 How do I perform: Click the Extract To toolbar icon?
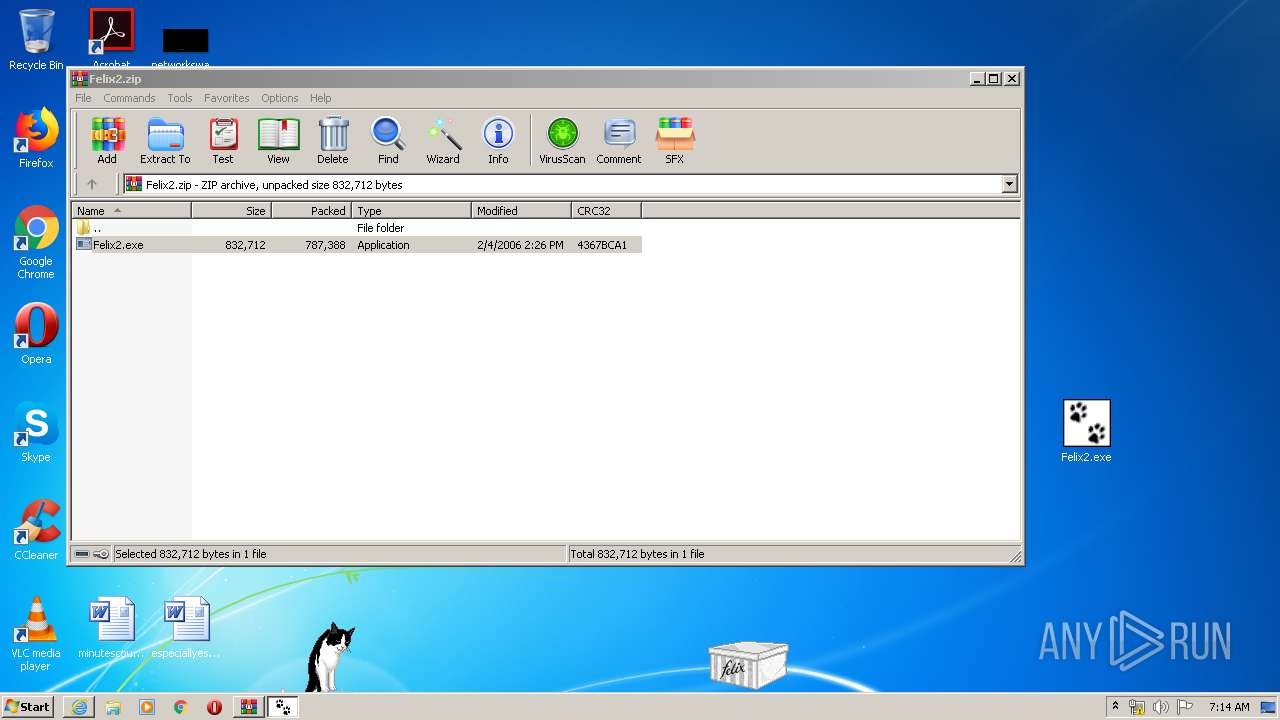click(x=165, y=140)
